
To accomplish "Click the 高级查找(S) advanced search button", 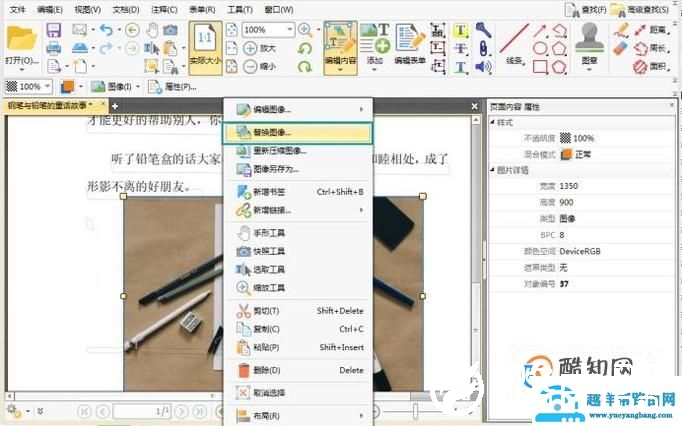I will 639,9.
